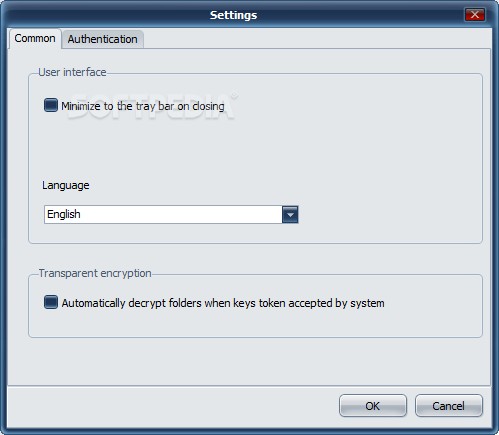
Task: Click the English text in language field
Action: click(64, 214)
